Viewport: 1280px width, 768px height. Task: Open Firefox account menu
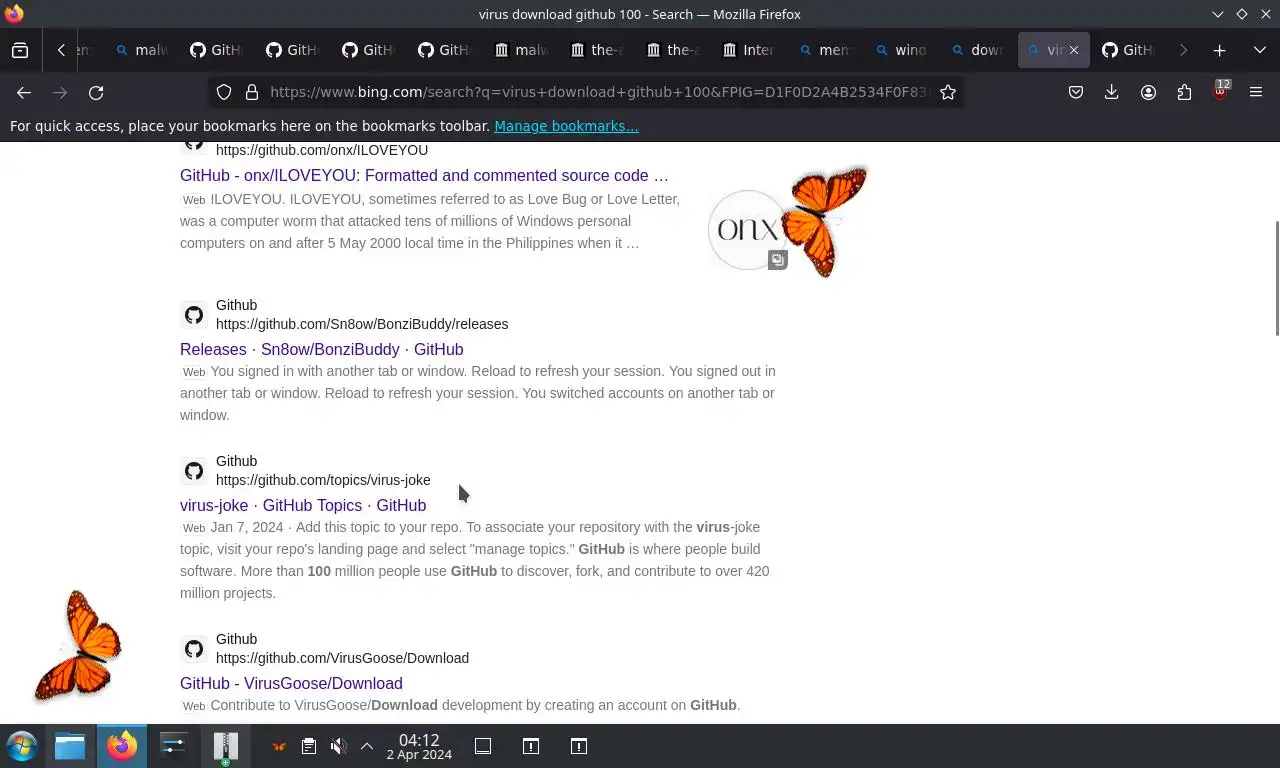[x=1148, y=92]
